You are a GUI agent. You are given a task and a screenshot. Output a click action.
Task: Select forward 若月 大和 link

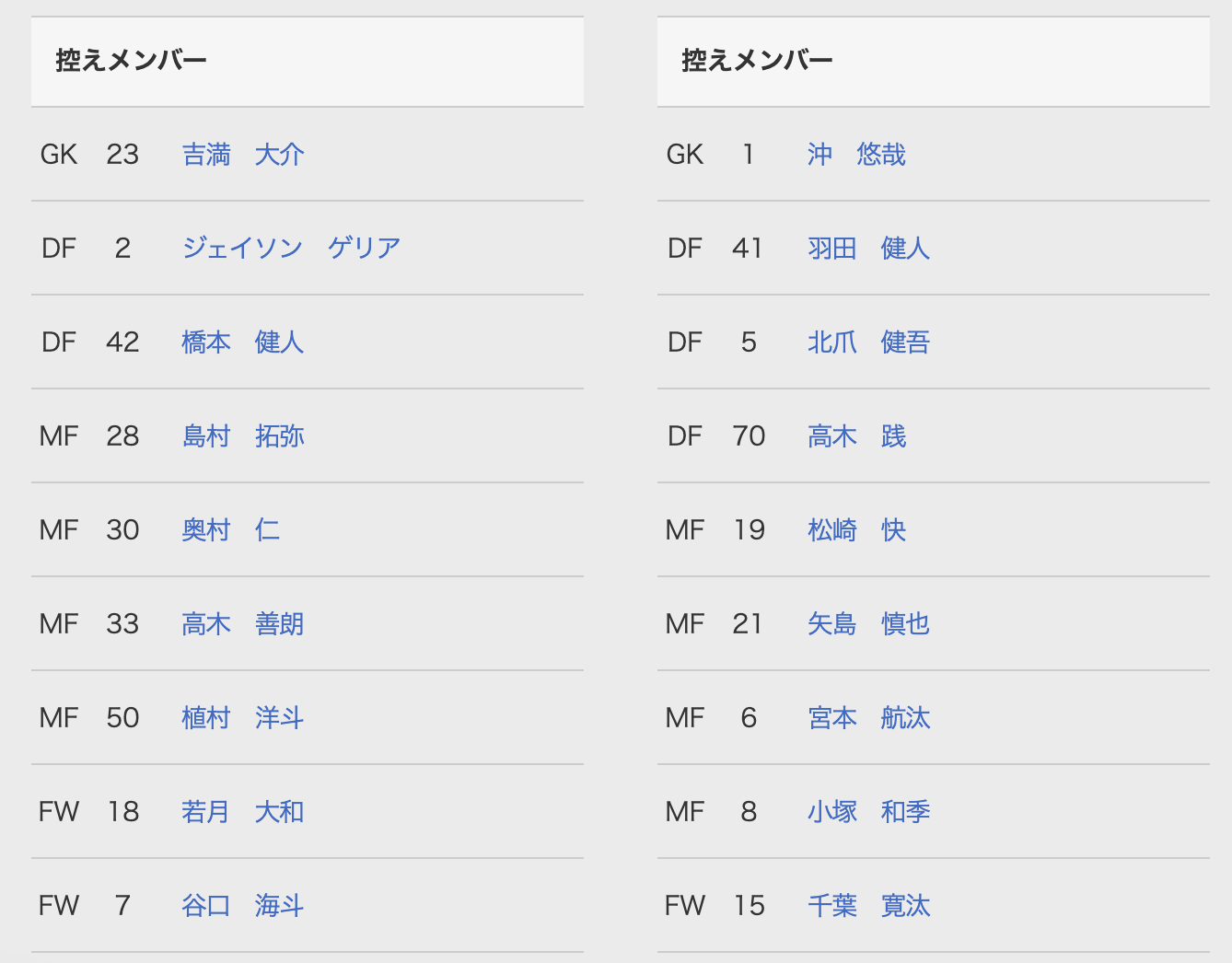(243, 812)
